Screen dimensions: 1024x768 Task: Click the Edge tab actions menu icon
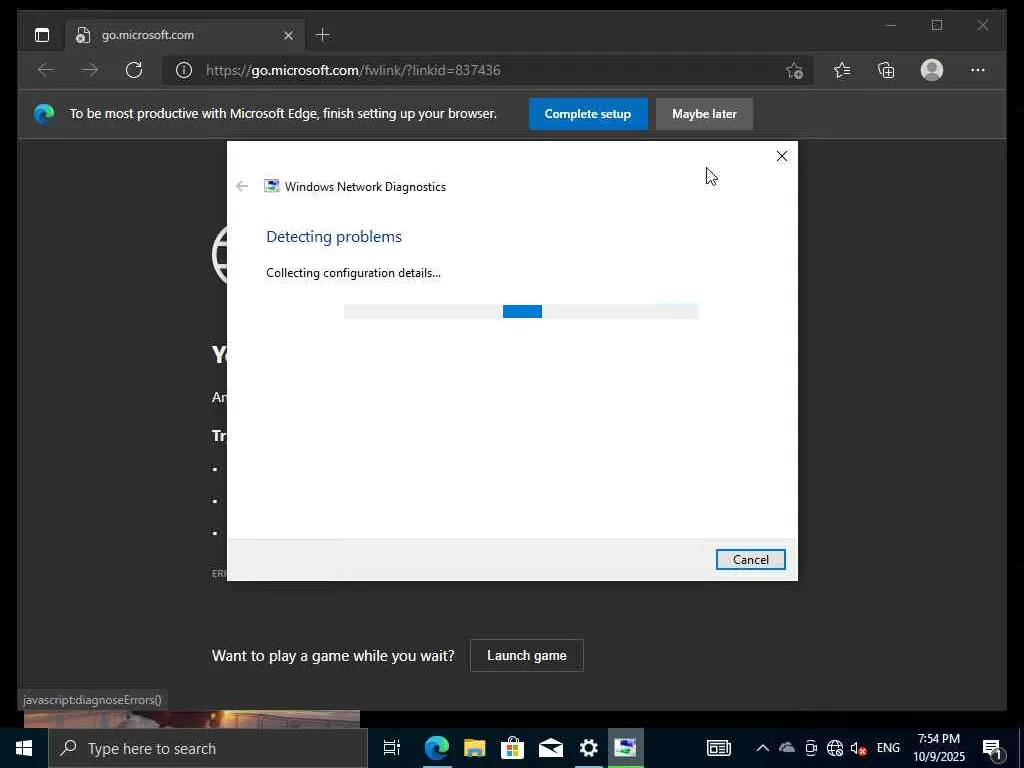tap(42, 35)
